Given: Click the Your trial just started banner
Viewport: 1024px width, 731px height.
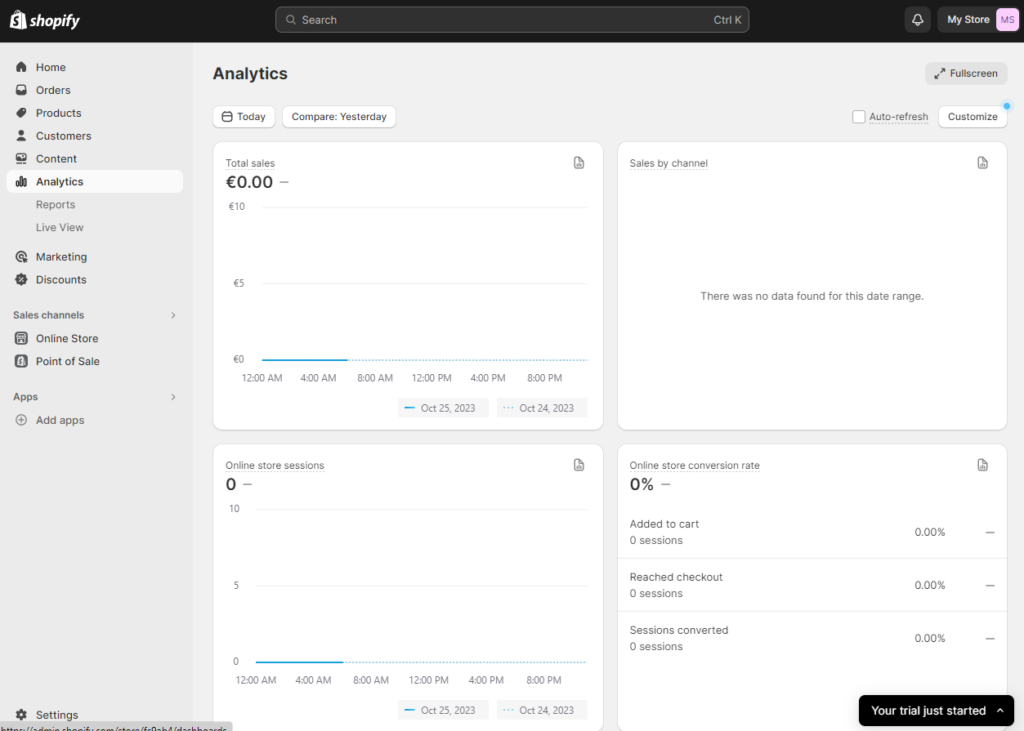Looking at the screenshot, I should tap(936, 710).
